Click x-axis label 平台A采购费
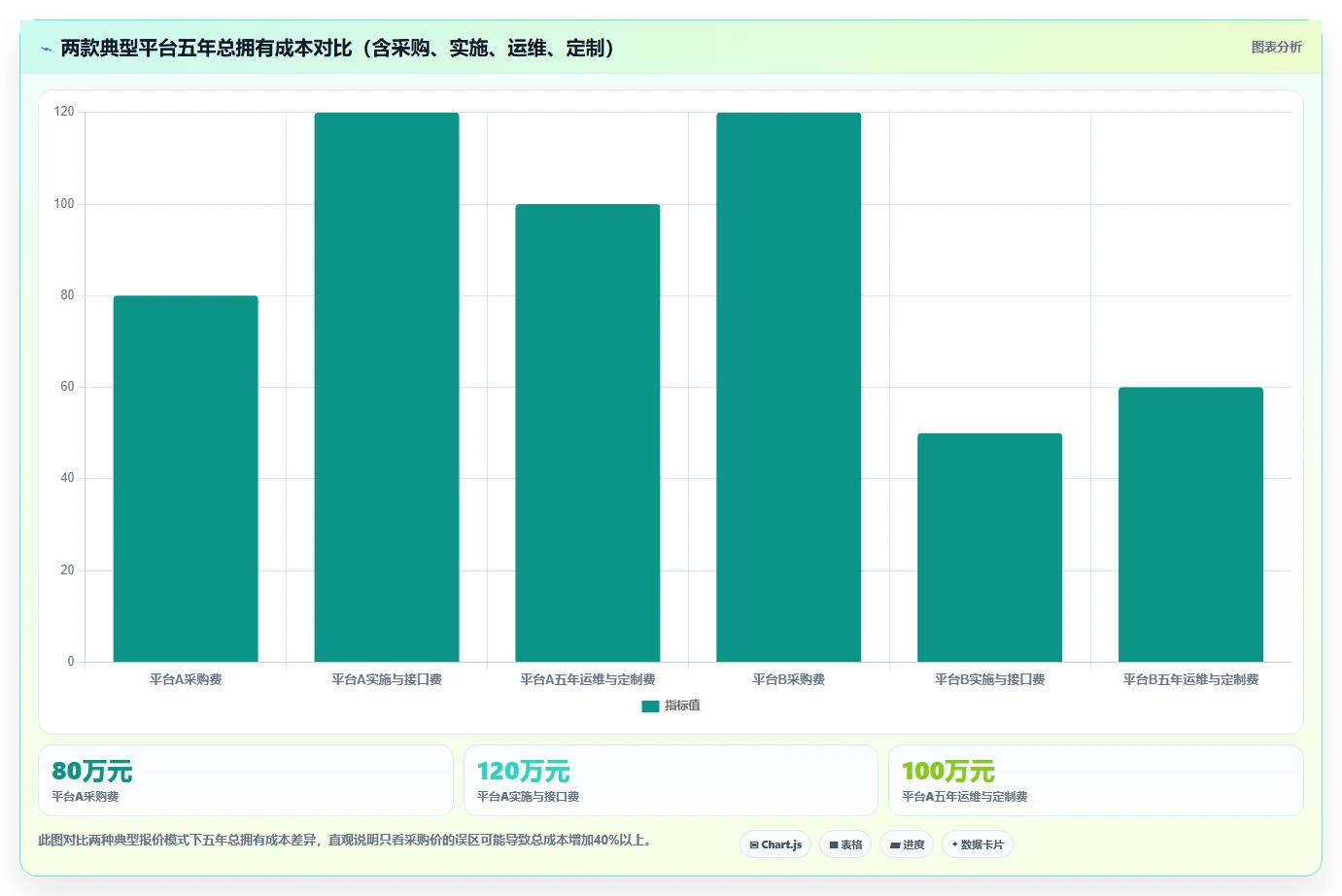Screen dimensions: 1342x896 point(186,679)
